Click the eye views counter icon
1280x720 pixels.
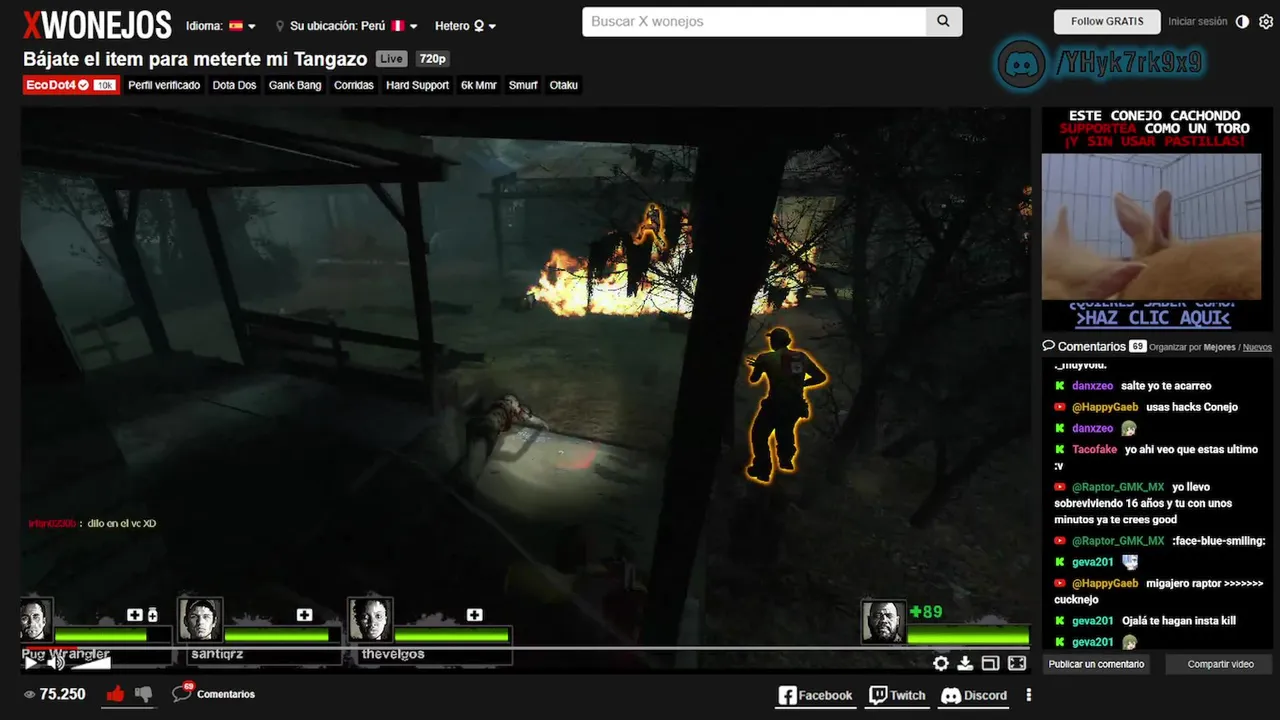pos(29,694)
